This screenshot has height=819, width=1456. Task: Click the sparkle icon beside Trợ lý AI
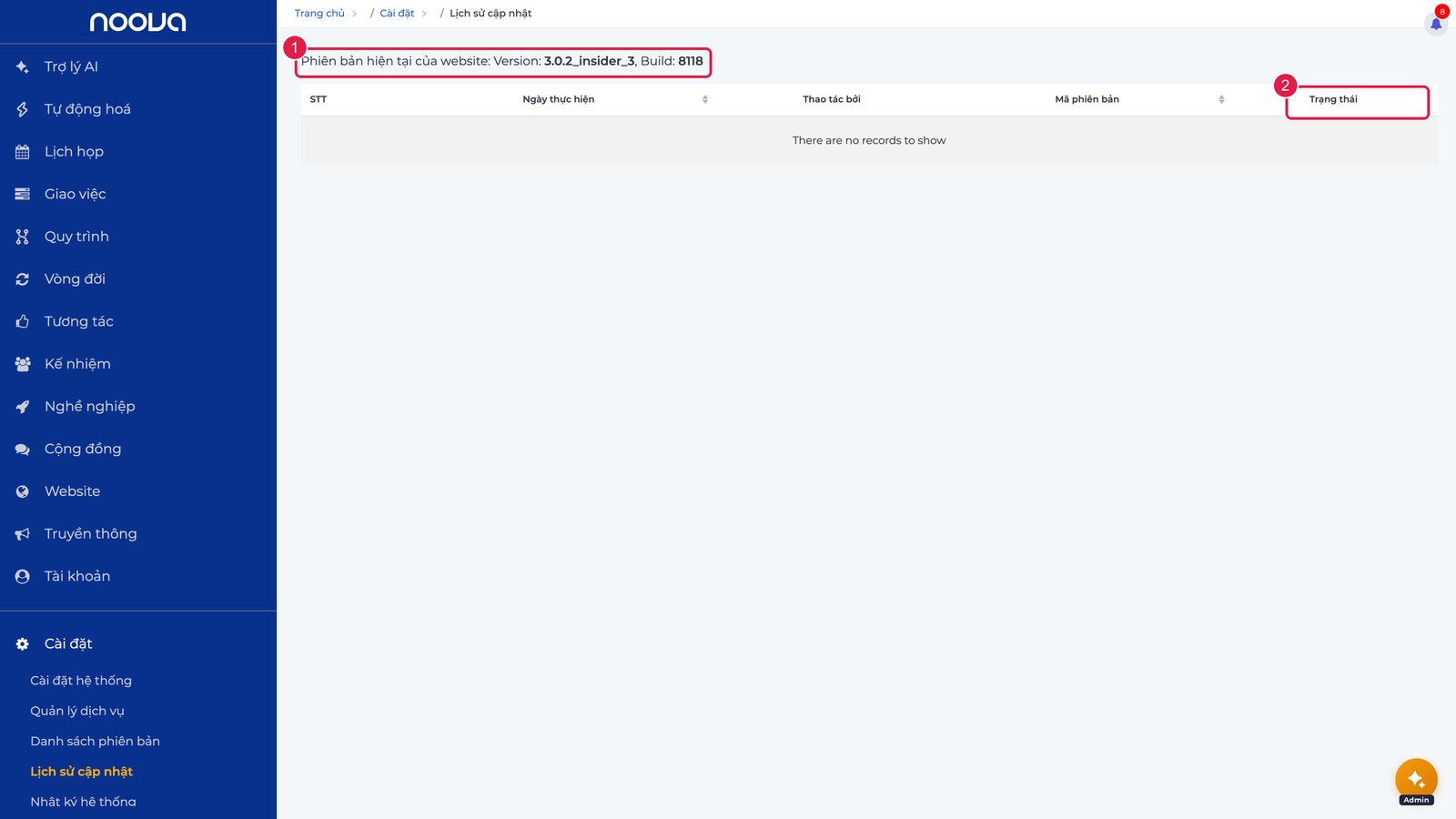pos(23,66)
